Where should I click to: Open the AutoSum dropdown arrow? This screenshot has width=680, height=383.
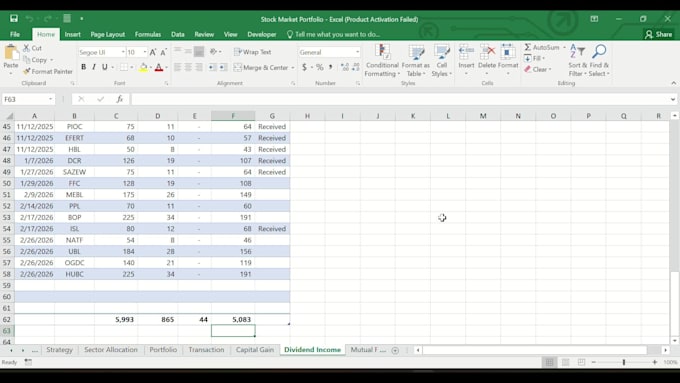[564, 47]
